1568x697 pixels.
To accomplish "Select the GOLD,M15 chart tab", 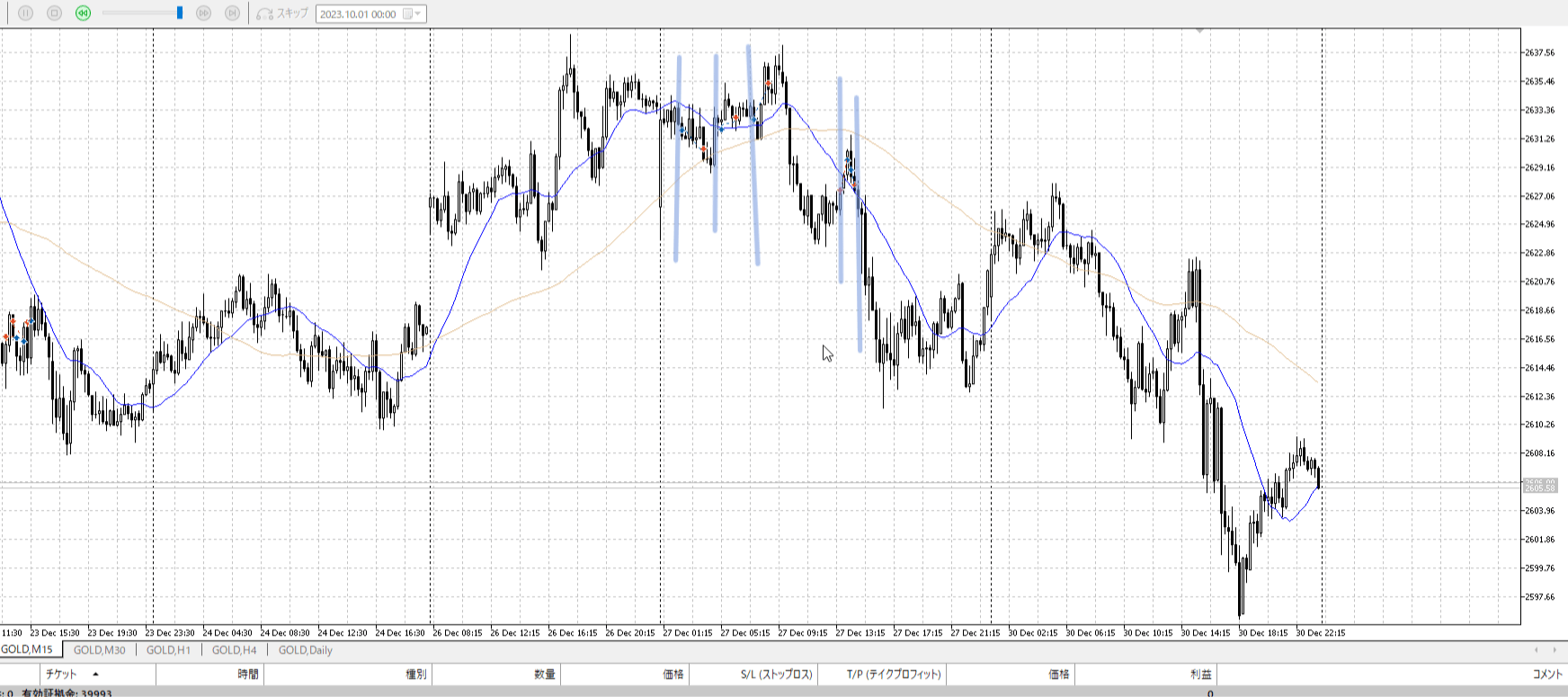I will 27,649.
